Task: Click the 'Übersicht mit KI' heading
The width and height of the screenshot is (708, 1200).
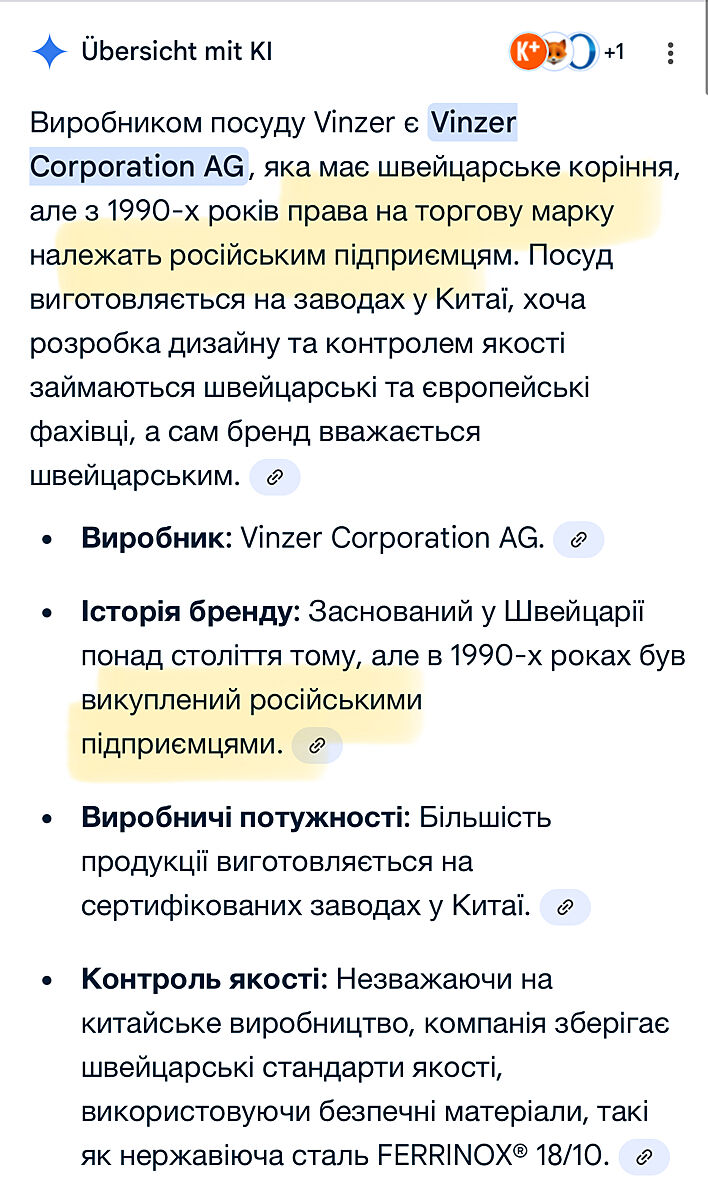Action: 177,52
